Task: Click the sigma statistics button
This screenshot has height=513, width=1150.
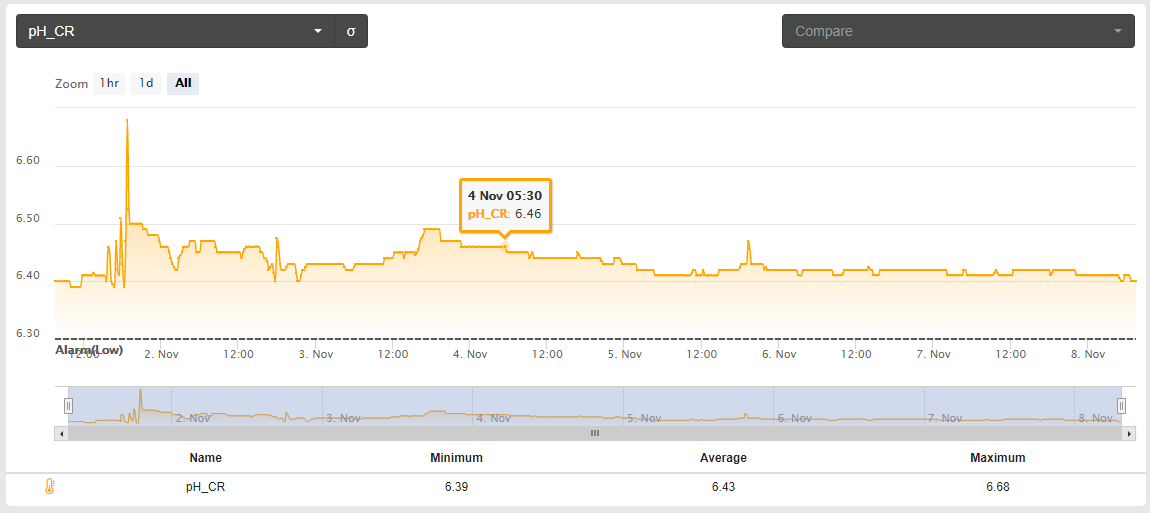Action: (x=351, y=31)
